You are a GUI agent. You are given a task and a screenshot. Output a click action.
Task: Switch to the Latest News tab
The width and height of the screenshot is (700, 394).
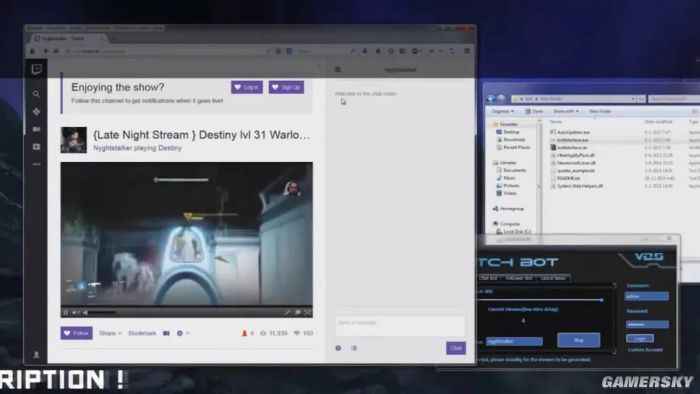[x=553, y=278]
